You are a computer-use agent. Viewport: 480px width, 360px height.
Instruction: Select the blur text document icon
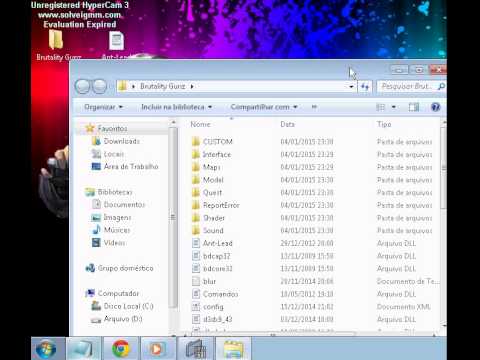pos(196,281)
